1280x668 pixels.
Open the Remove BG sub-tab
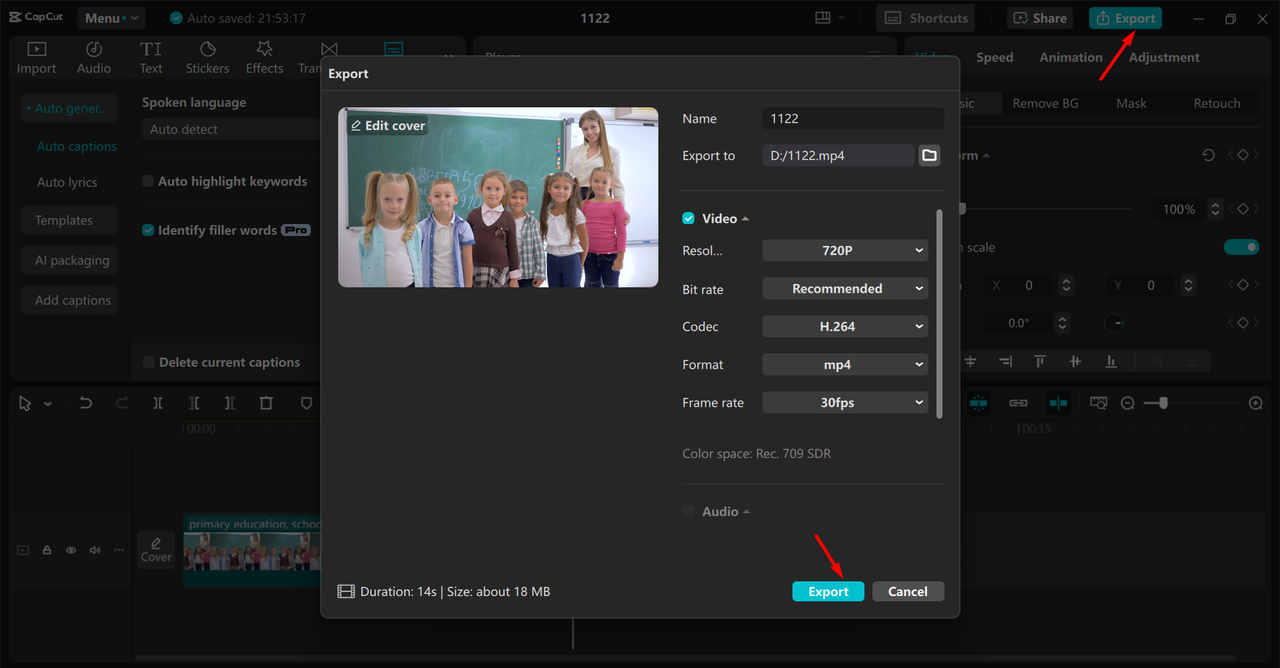pos(1045,103)
